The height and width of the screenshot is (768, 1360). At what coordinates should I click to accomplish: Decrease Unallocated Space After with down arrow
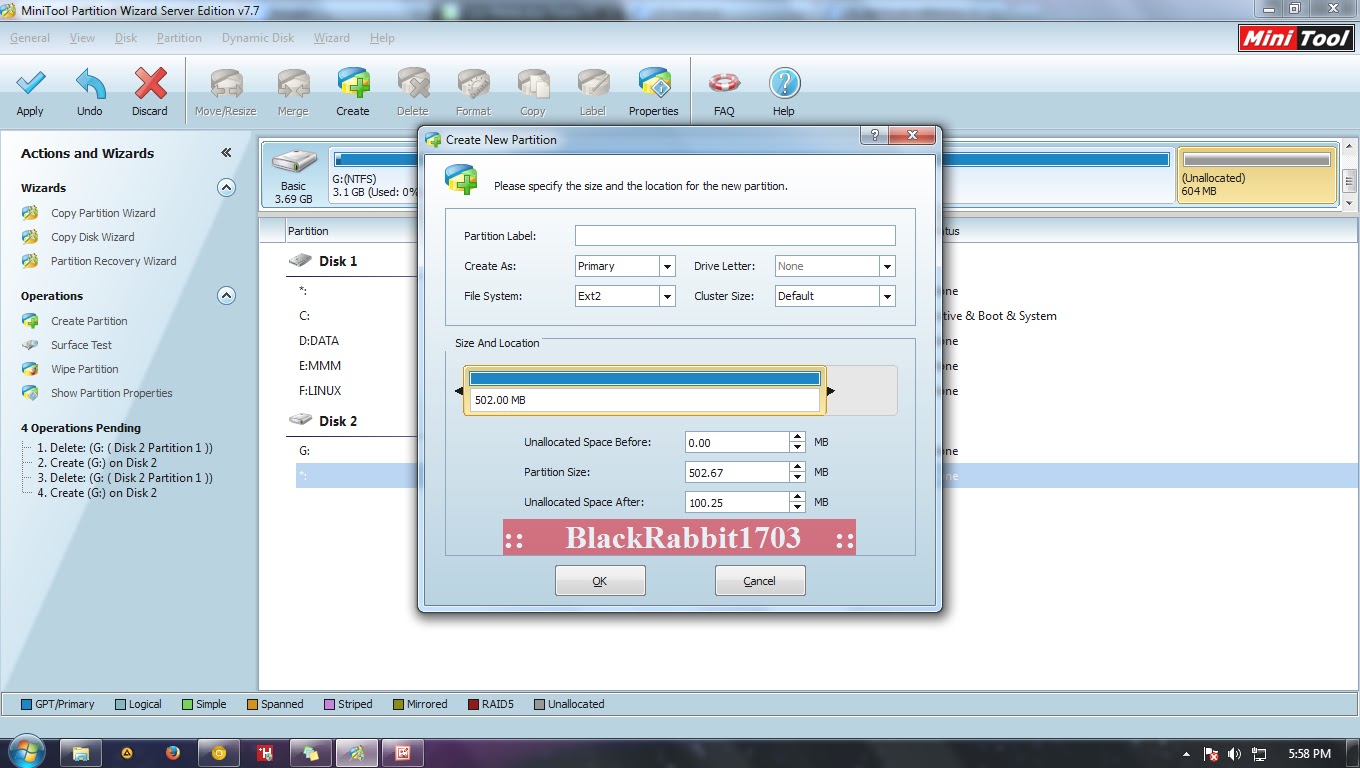point(797,508)
